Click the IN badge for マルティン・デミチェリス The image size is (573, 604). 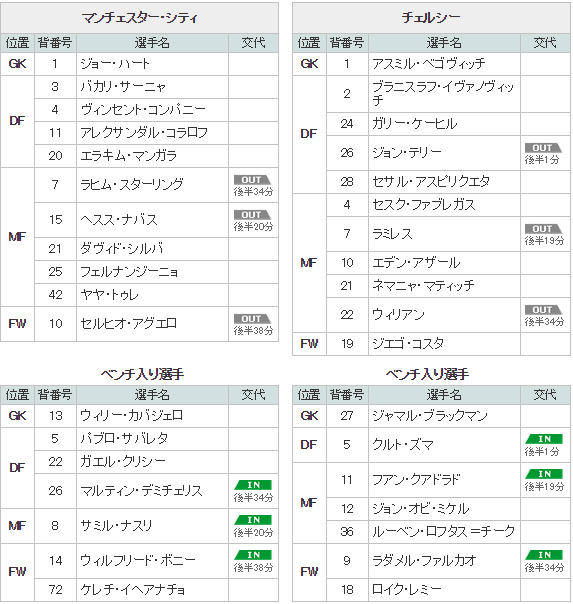coord(253,485)
